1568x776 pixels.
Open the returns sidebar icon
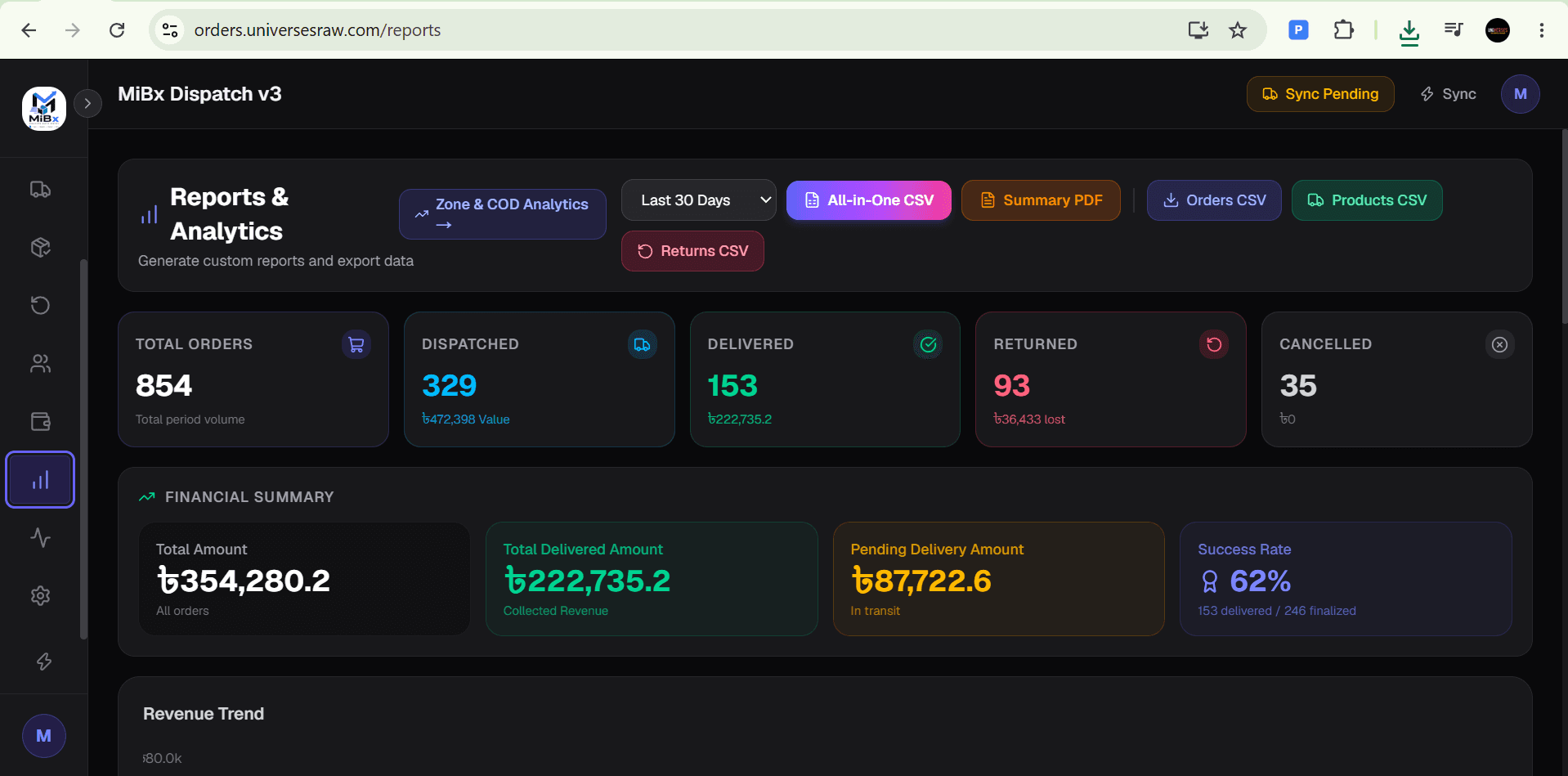pos(40,305)
